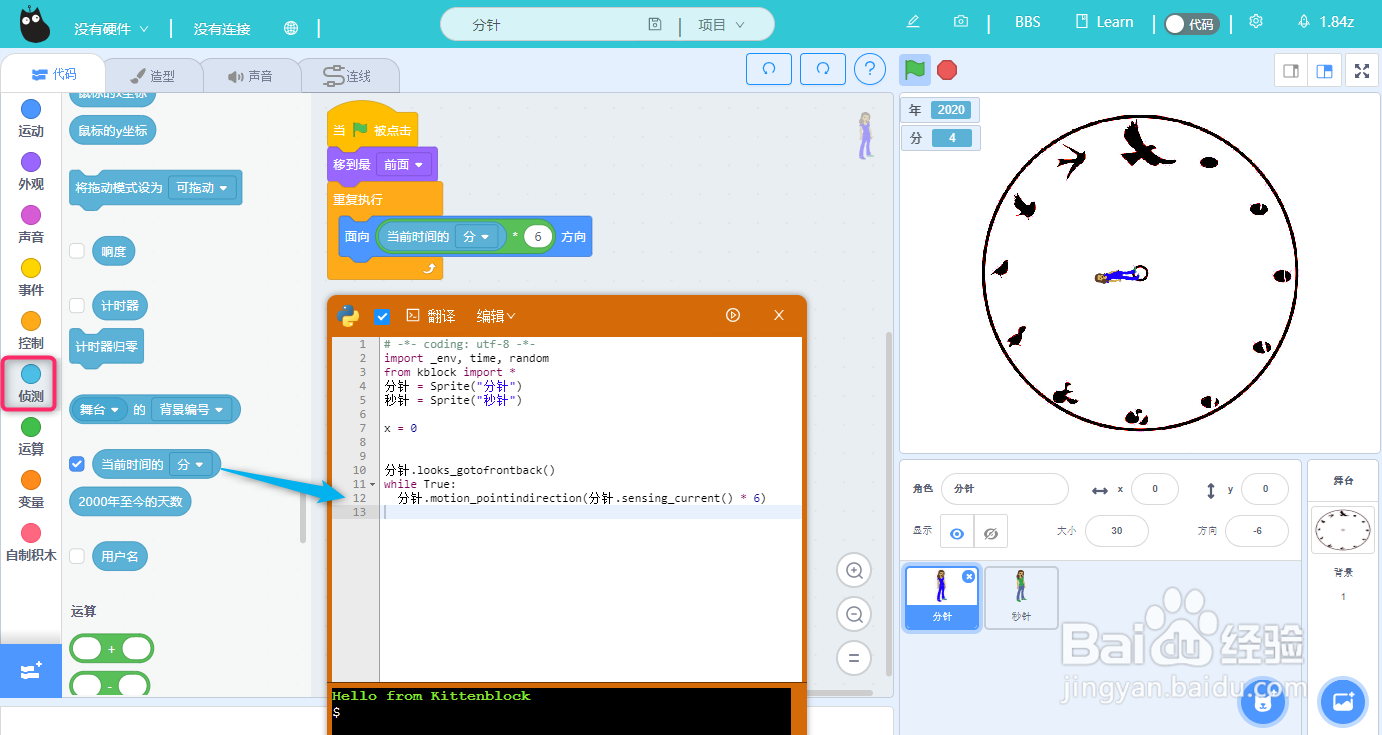Image resolution: width=1382 pixels, height=735 pixels.
Task: Close the Python code panel
Action: click(779, 315)
